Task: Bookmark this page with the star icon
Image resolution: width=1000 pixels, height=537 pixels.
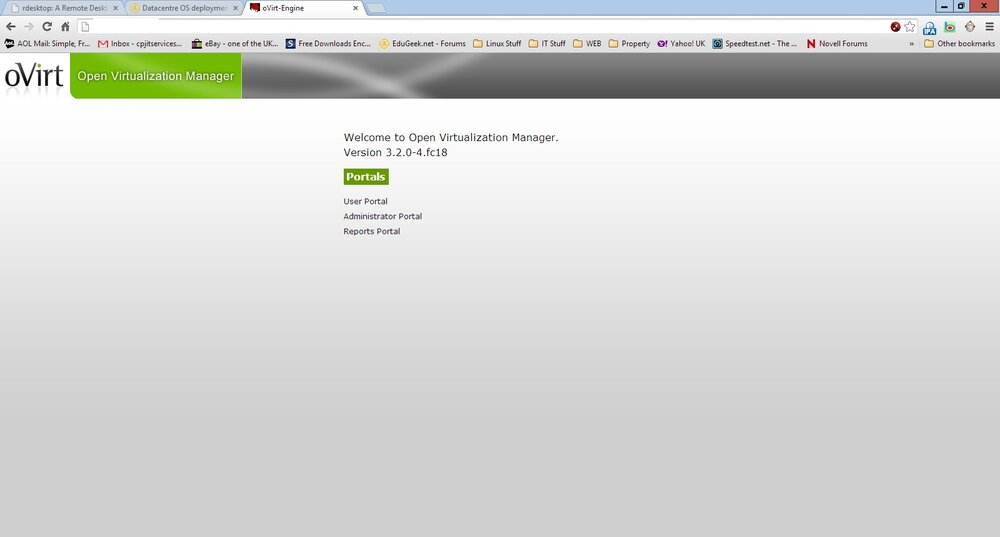Action: pyautogui.click(x=910, y=27)
